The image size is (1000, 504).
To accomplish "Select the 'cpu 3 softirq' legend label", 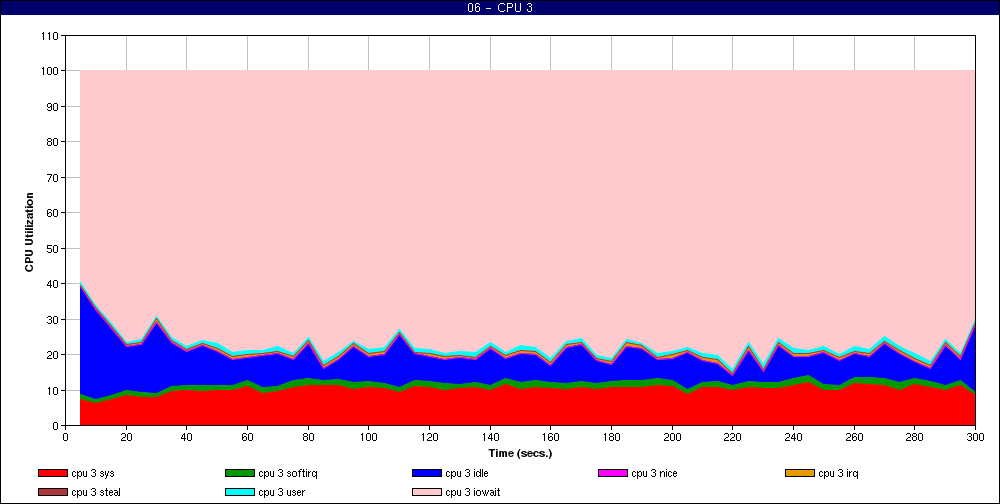I will 288,473.
